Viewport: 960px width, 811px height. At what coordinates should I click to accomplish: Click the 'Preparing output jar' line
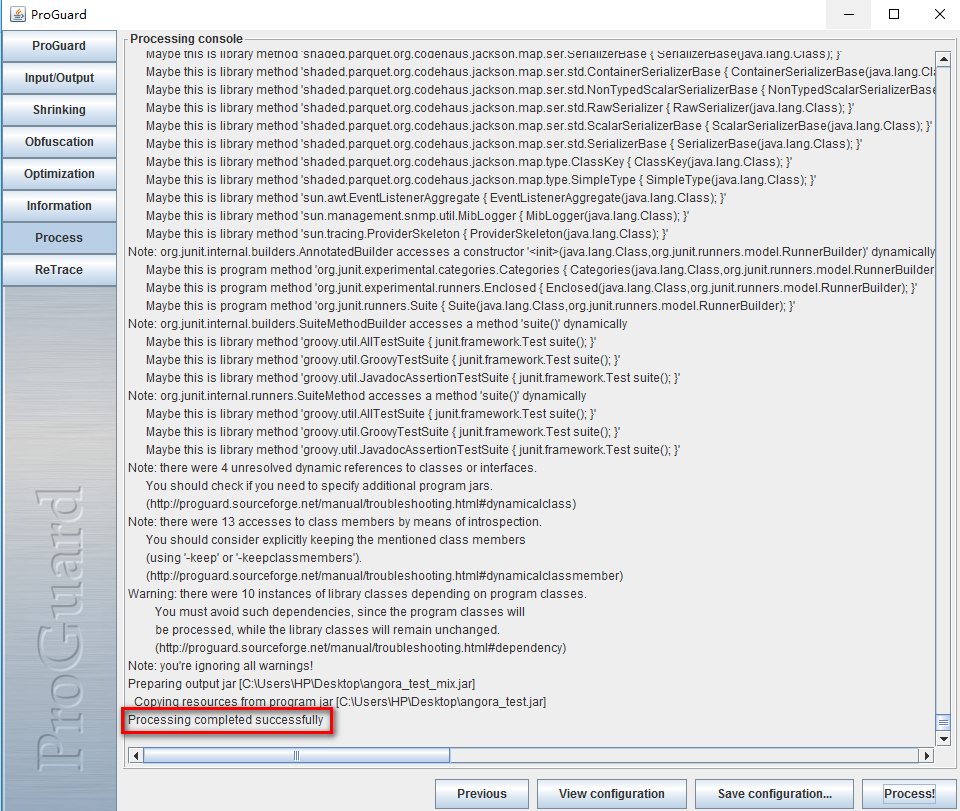point(301,684)
